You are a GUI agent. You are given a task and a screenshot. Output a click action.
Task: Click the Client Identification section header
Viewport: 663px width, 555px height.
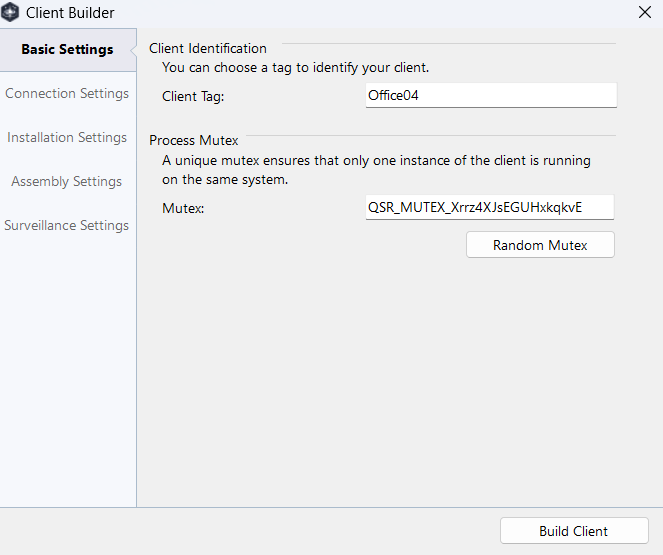[x=208, y=49]
